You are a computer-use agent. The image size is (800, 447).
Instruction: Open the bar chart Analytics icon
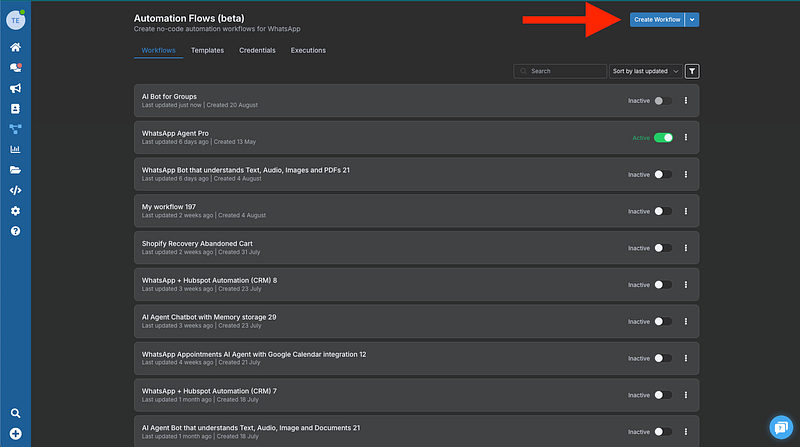pyautogui.click(x=15, y=149)
